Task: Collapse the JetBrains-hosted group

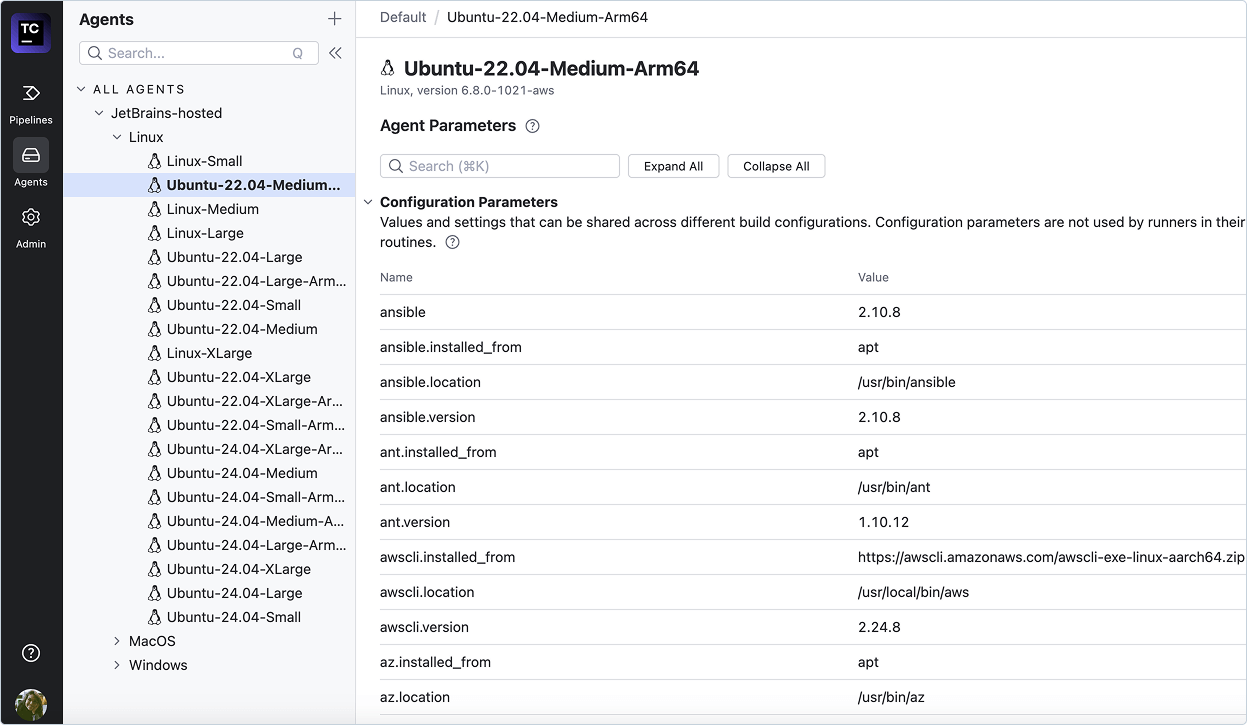Action: 99,113
